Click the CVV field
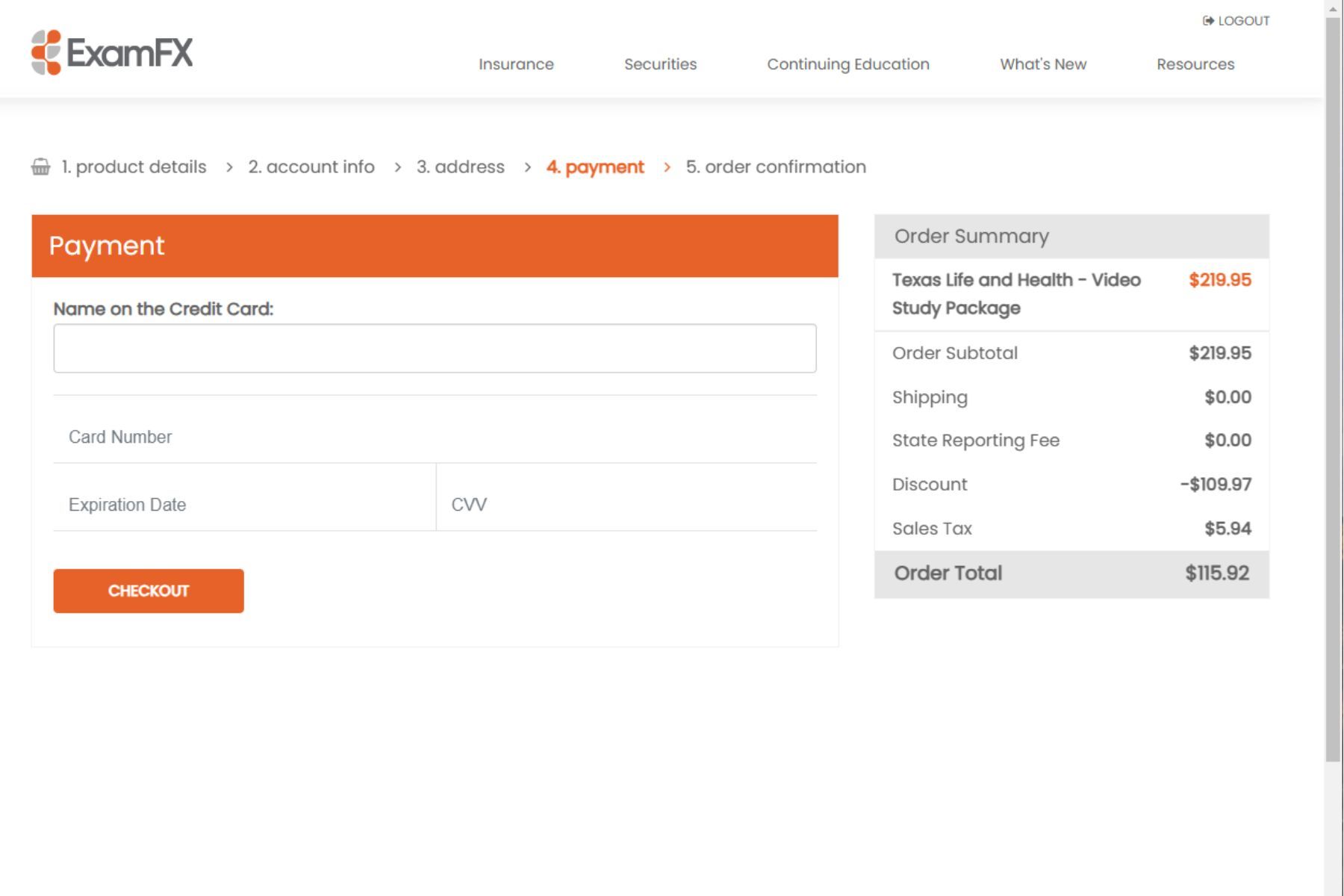The image size is (1344, 896). point(626,505)
